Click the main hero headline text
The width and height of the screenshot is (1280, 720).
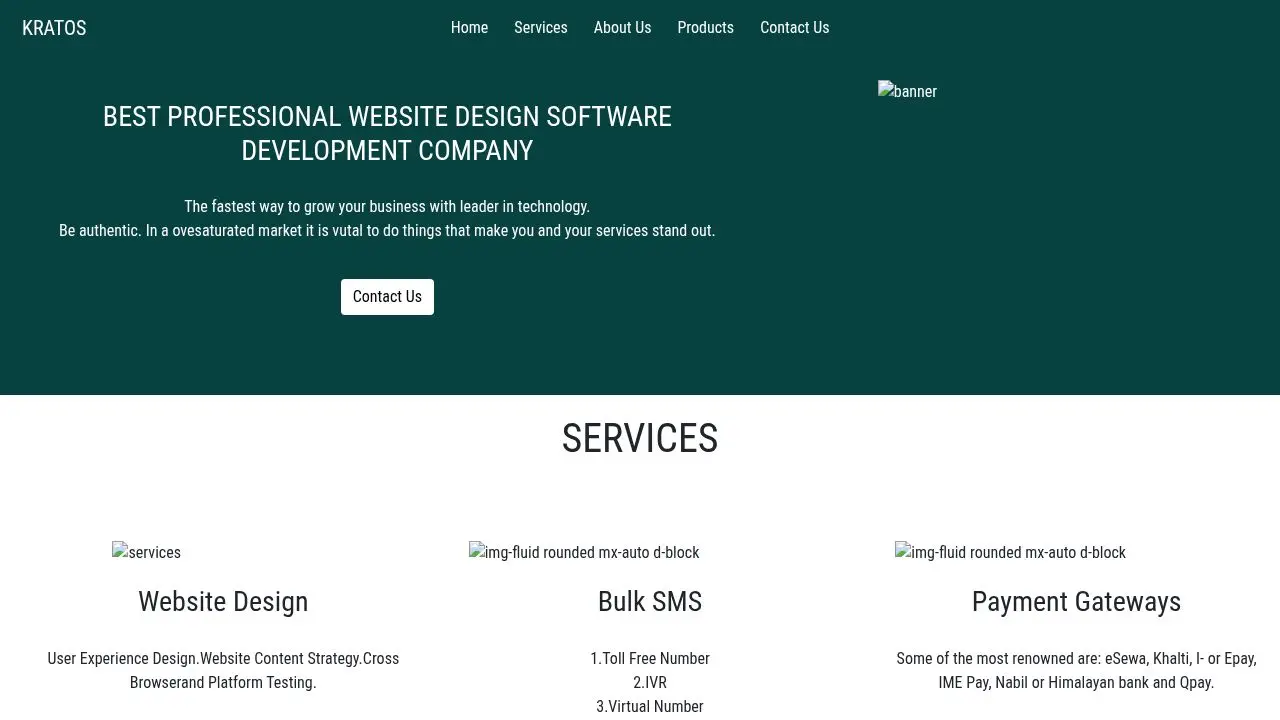387,133
